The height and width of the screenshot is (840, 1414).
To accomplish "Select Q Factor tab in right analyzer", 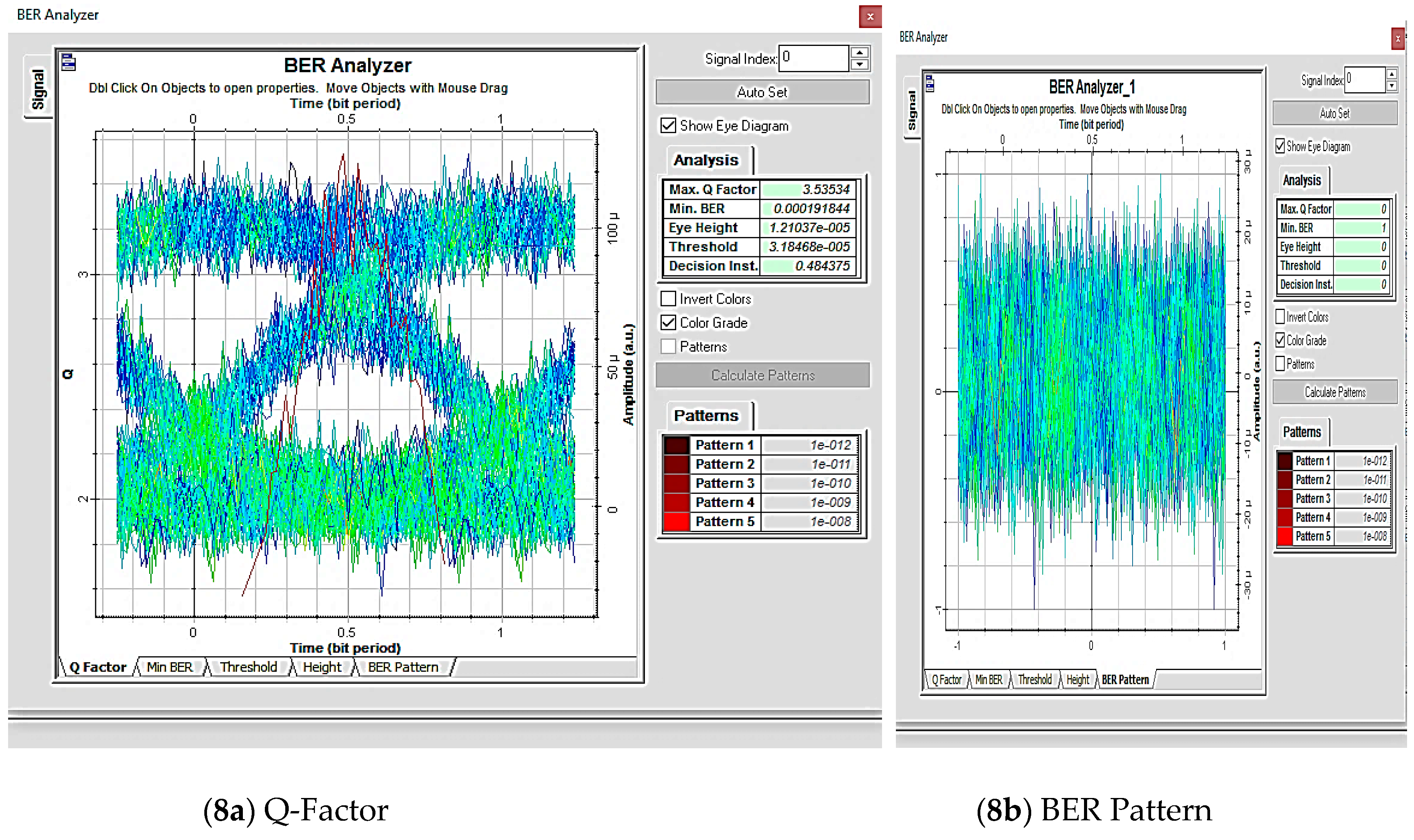I will click(946, 679).
